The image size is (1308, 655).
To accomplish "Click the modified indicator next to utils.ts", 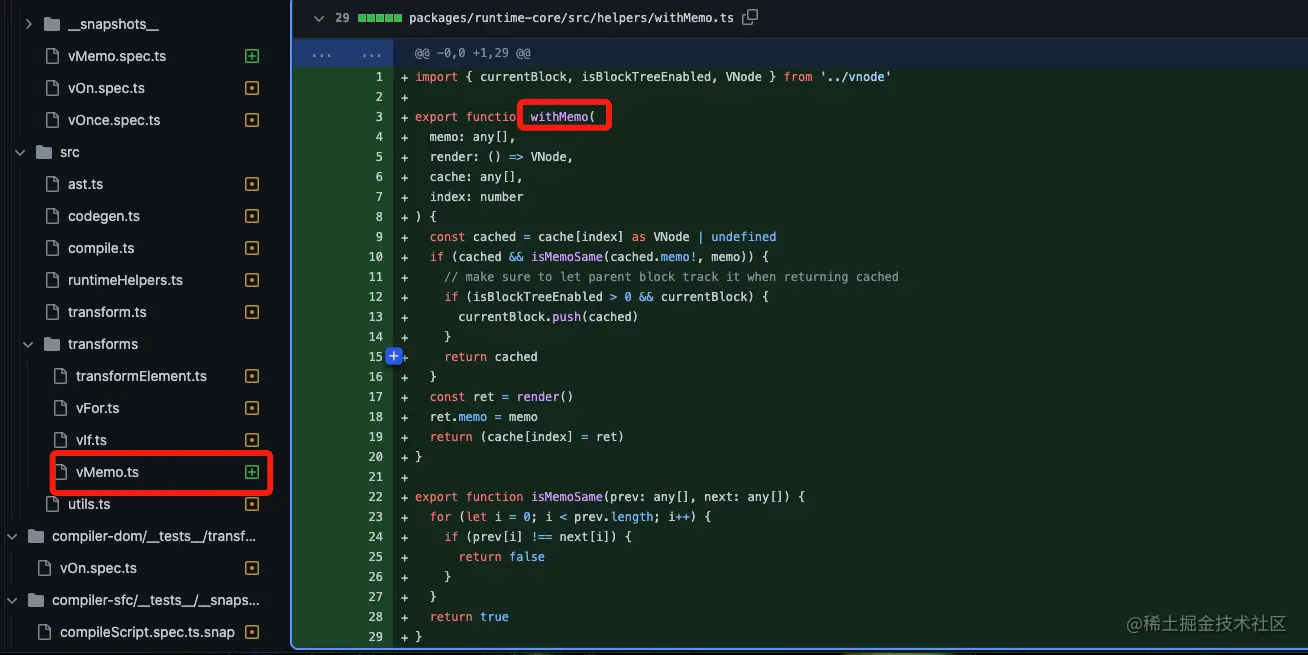I will [x=251, y=504].
